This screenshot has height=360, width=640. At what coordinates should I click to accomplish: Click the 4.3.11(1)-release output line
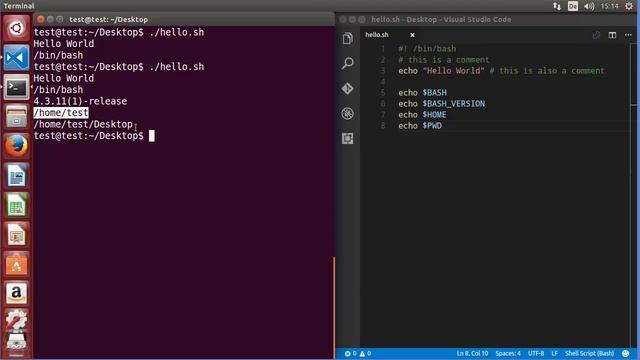pos(80,101)
